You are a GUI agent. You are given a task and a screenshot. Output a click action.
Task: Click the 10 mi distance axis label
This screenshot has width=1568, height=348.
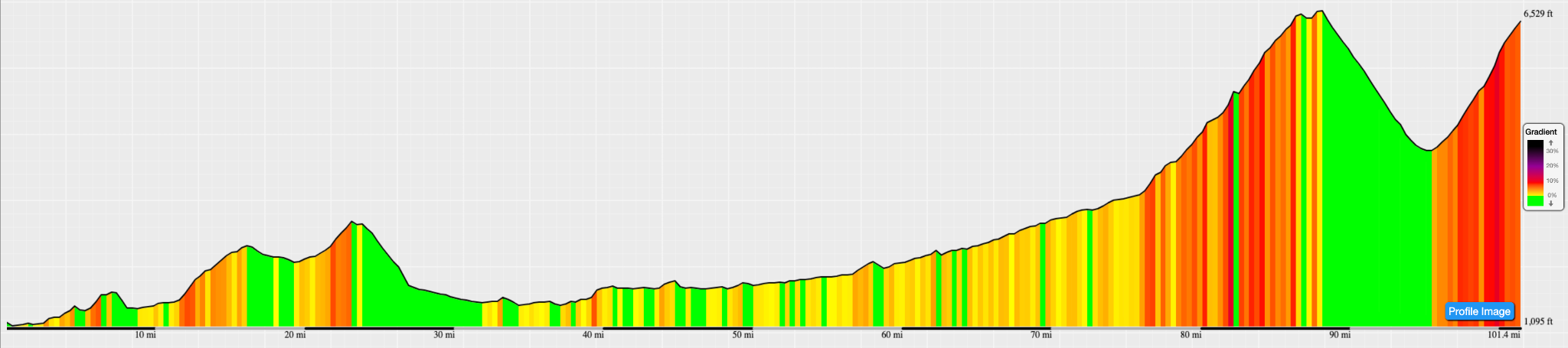pos(145,335)
